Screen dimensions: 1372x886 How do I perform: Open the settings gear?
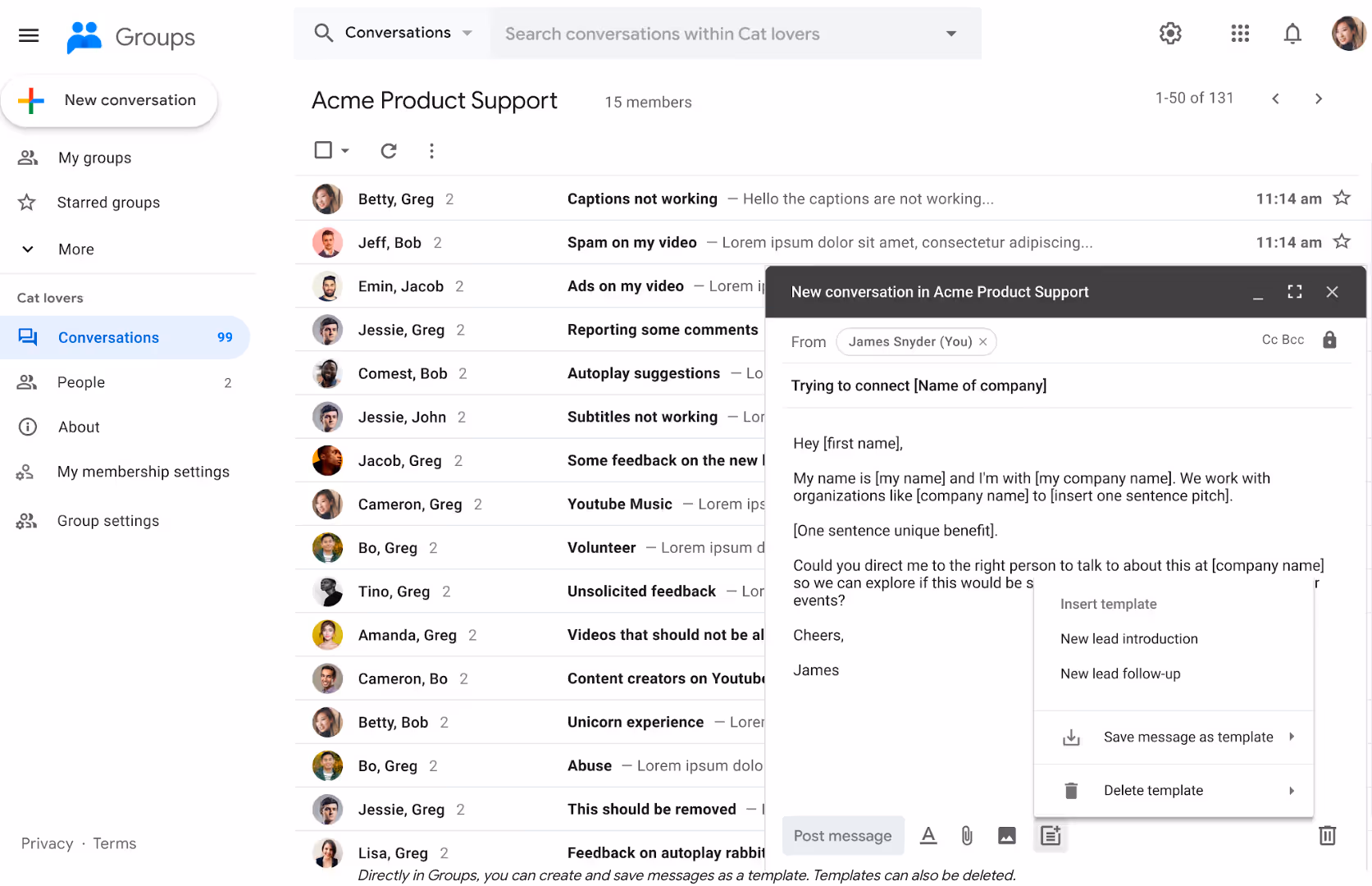tap(1170, 34)
